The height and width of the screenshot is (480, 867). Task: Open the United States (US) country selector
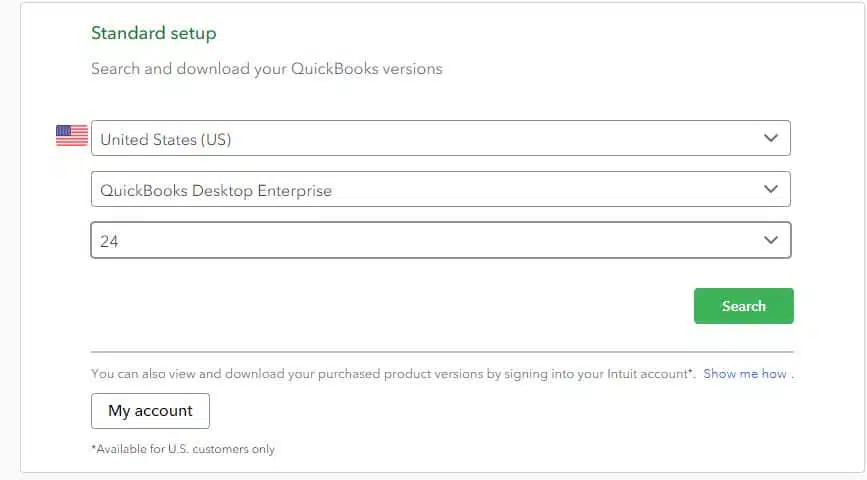pos(441,138)
